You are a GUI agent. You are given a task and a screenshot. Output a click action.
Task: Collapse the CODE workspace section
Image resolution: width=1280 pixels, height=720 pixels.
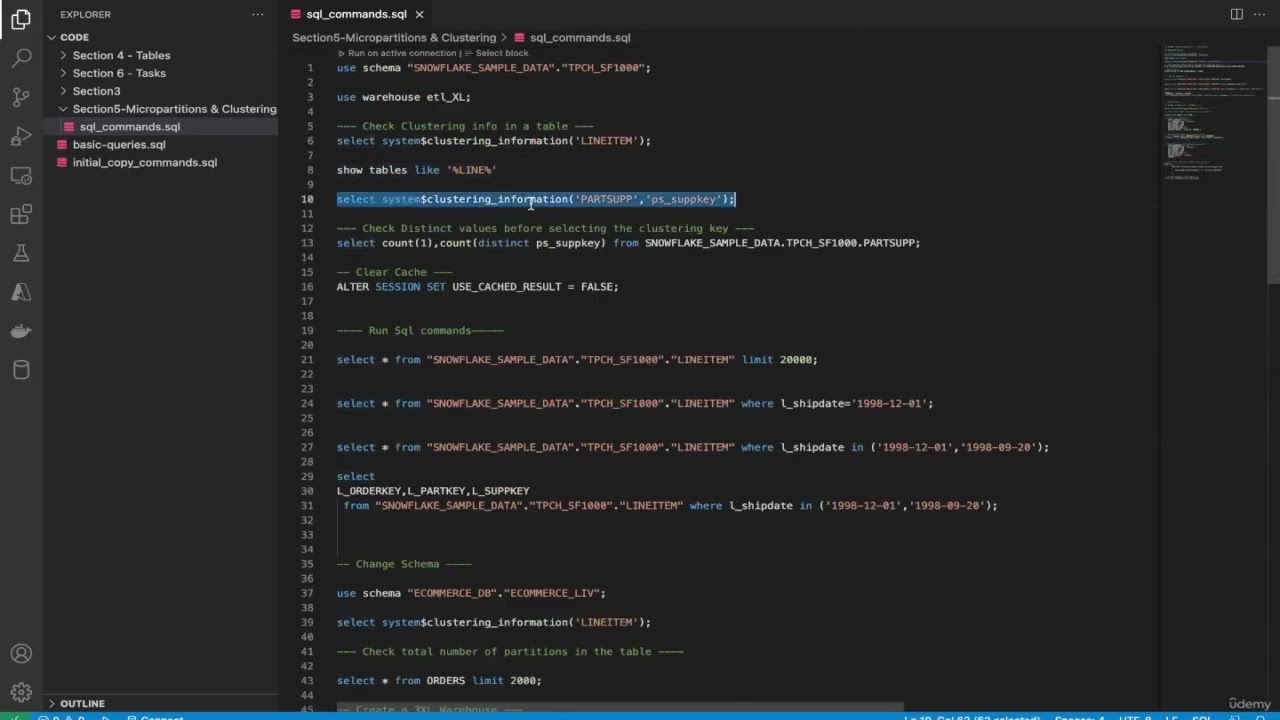[x=51, y=37]
